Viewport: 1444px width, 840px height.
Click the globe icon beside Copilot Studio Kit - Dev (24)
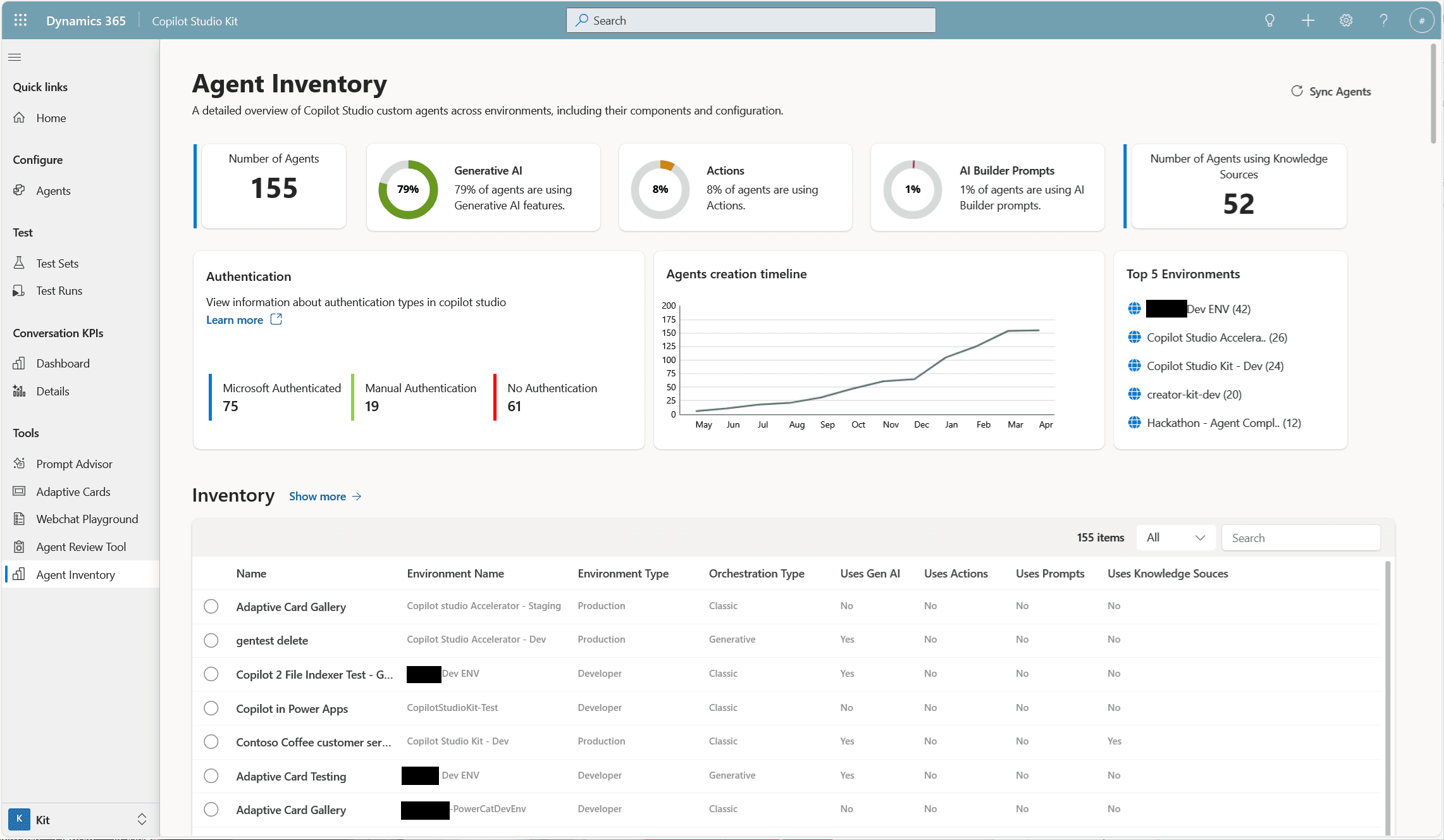pos(1134,366)
